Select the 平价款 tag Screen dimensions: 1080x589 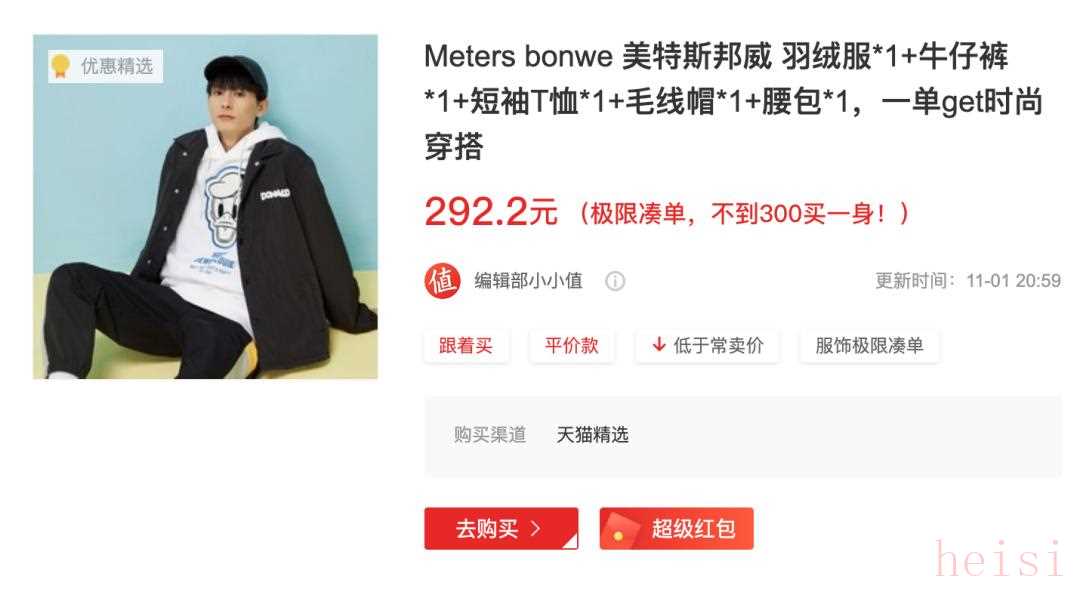572,345
